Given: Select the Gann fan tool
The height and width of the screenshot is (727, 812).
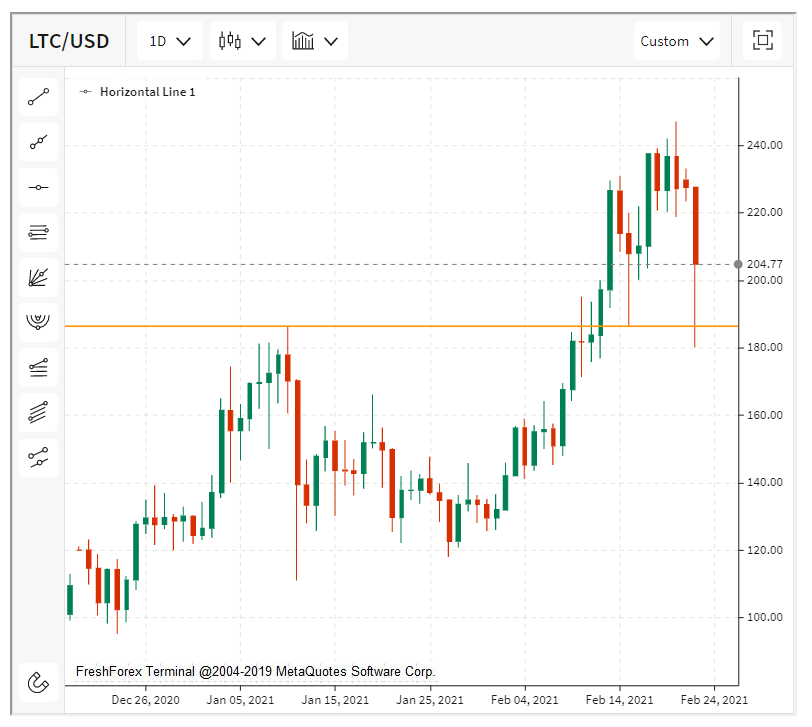Looking at the screenshot, I should (38, 278).
